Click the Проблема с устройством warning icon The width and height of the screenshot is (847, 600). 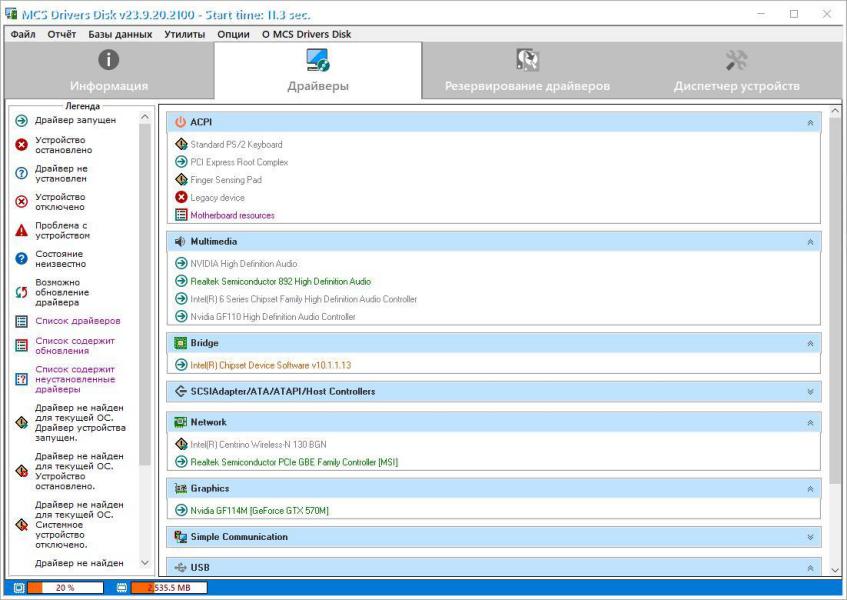pyautogui.click(x=22, y=231)
